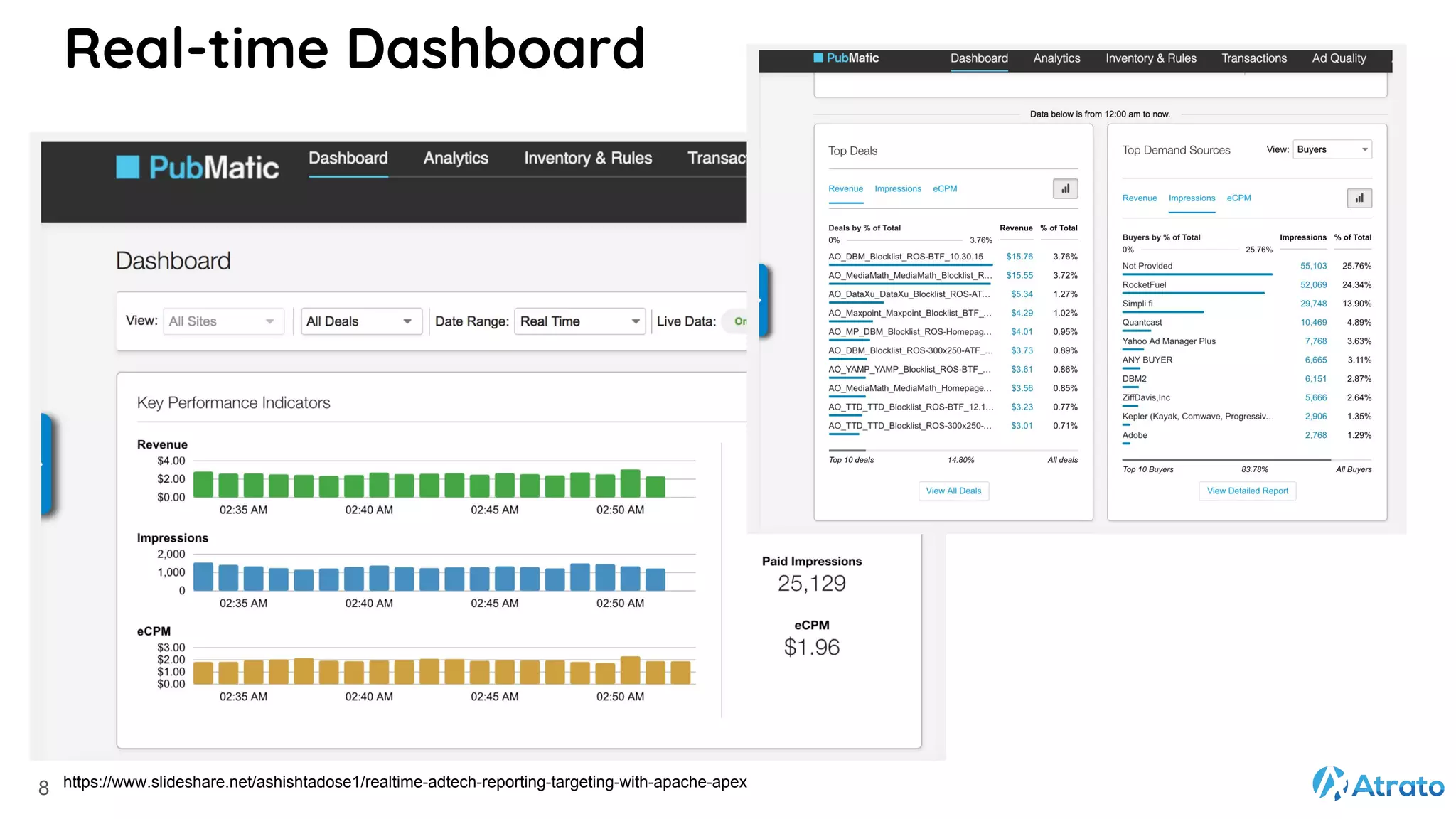Expand the blue side panel handle on left
This screenshot has width=1456, height=819.
(47, 464)
